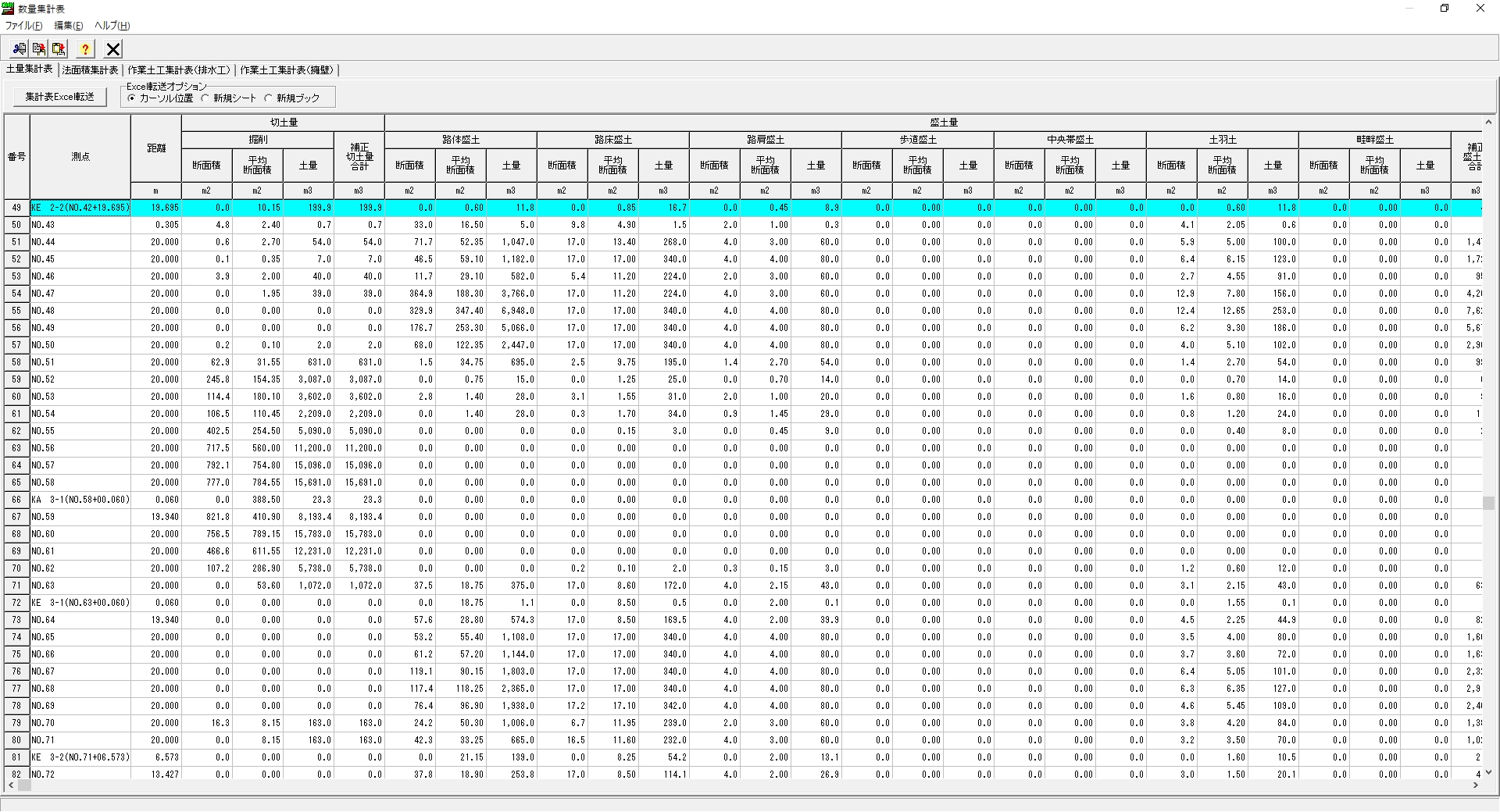Viewport: 1500px width, 812px height.
Task: Click the 路床盛土 header
Action: pyautogui.click(x=613, y=140)
